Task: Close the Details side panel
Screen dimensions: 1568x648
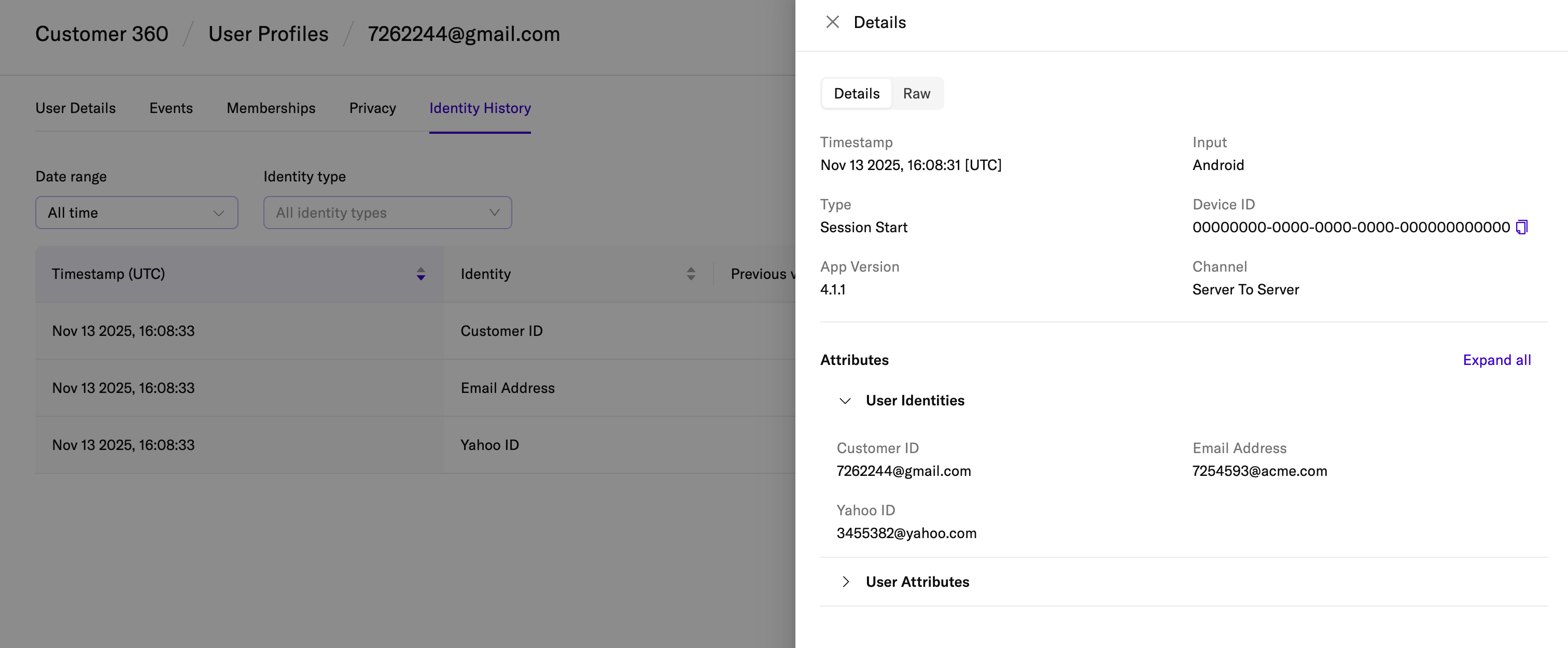Action: click(832, 22)
